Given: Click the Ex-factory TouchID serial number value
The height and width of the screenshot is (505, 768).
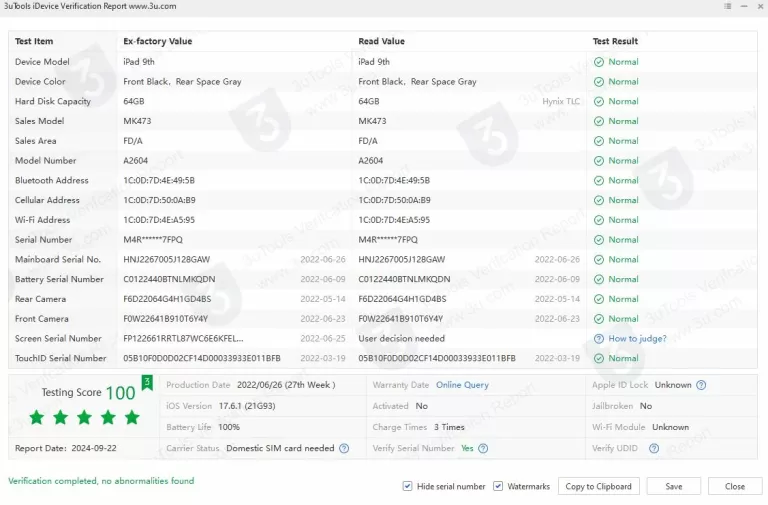Looking at the screenshot, I should [x=202, y=358].
